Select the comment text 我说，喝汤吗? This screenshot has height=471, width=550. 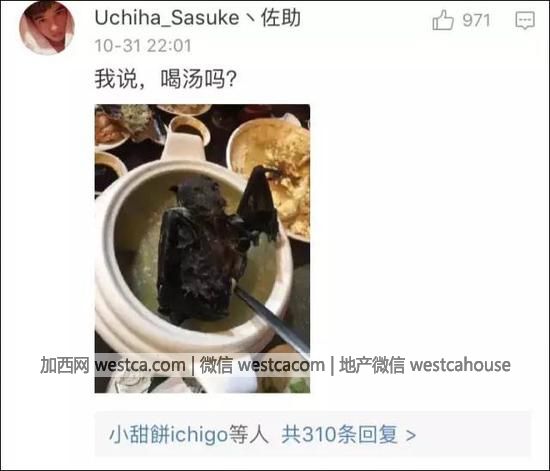[x=165, y=79]
